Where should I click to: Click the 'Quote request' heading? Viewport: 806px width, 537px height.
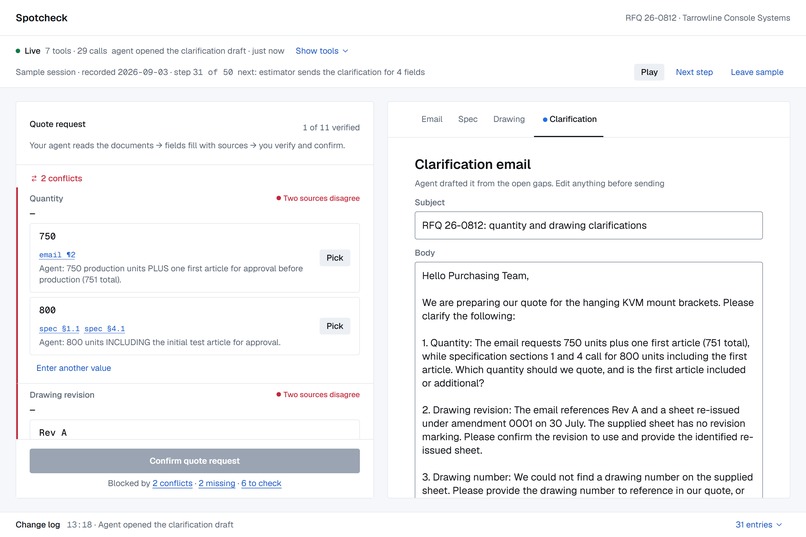pos(58,124)
